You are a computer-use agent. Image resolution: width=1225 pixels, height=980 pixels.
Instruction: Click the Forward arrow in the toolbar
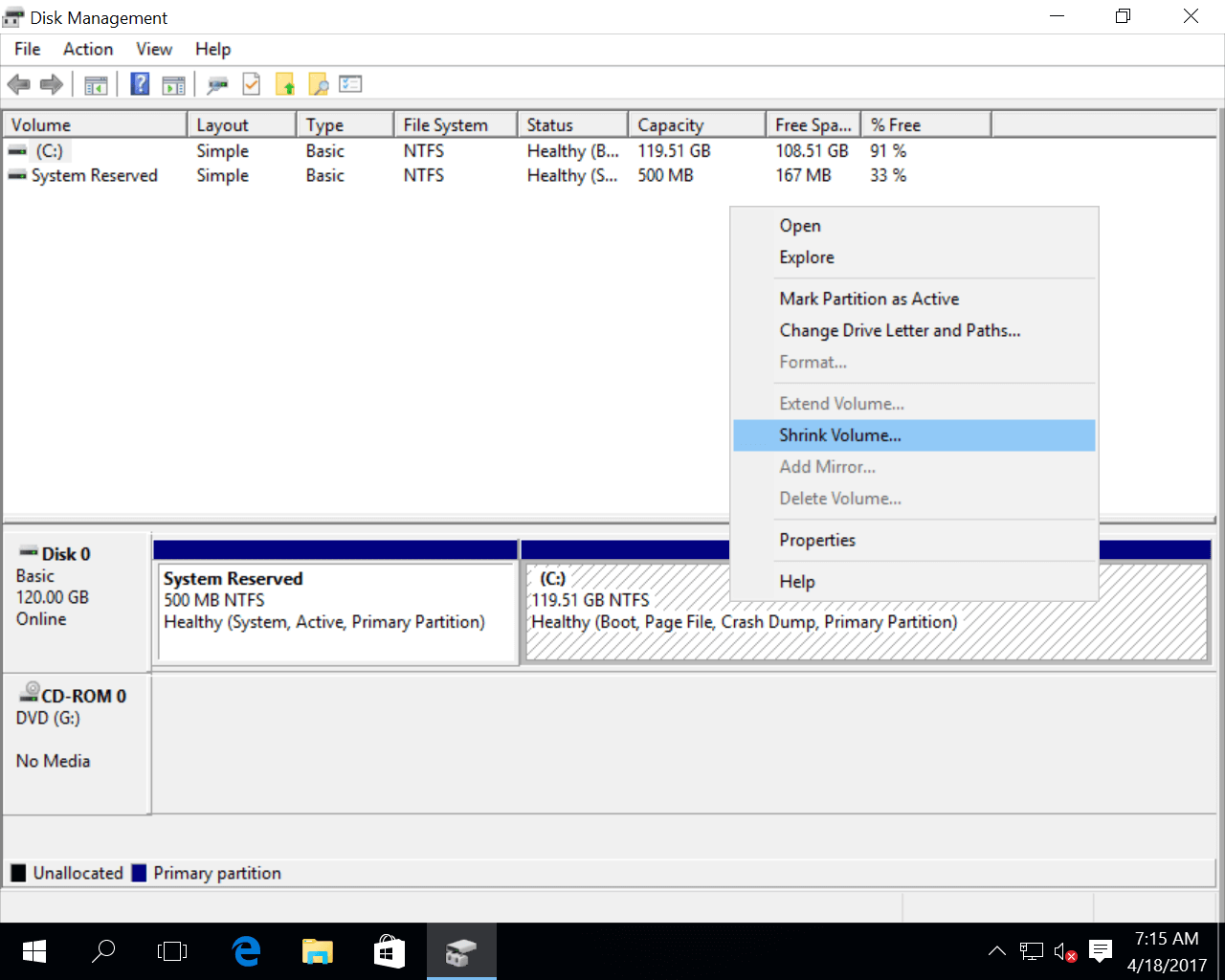pyautogui.click(x=52, y=84)
